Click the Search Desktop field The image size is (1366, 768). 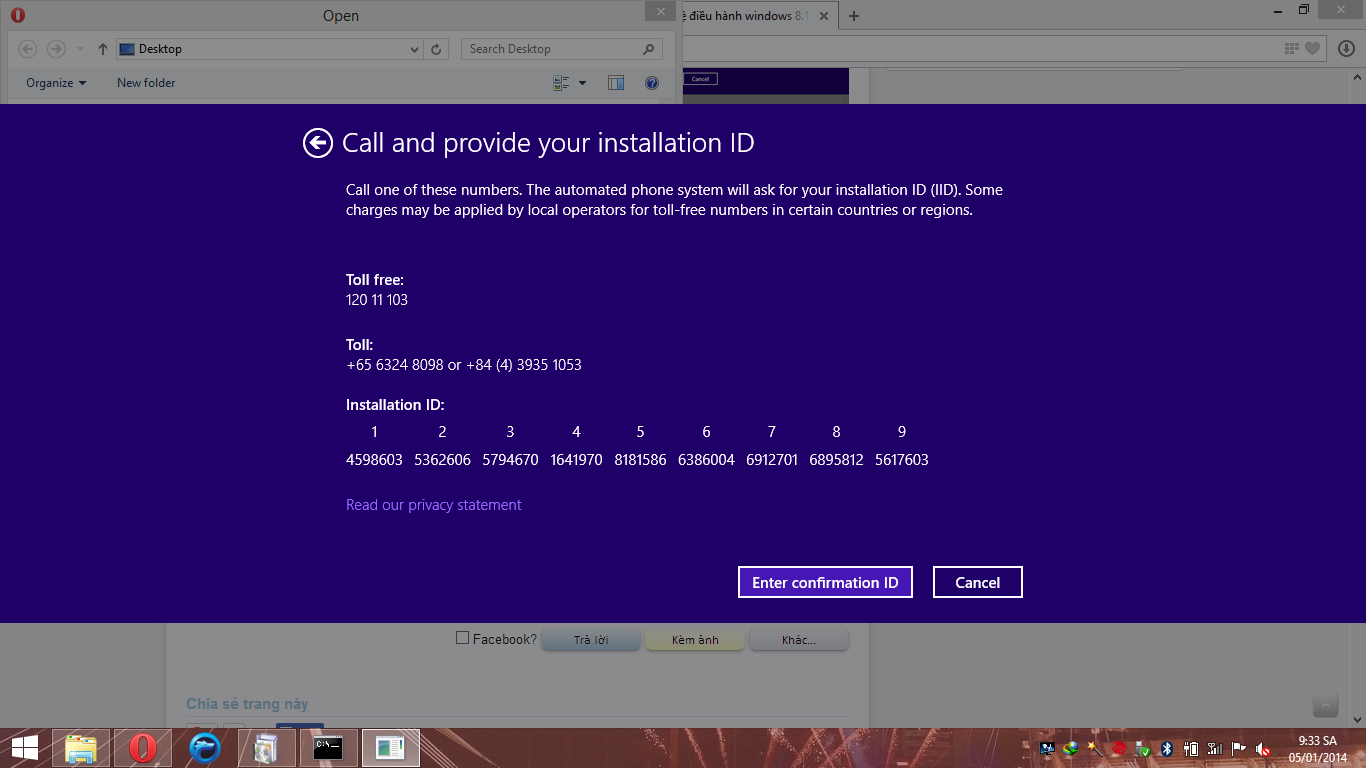(x=562, y=49)
